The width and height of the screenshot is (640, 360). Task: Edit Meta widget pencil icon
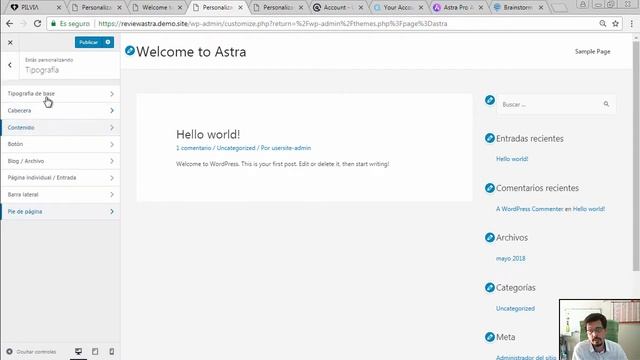tap(490, 337)
